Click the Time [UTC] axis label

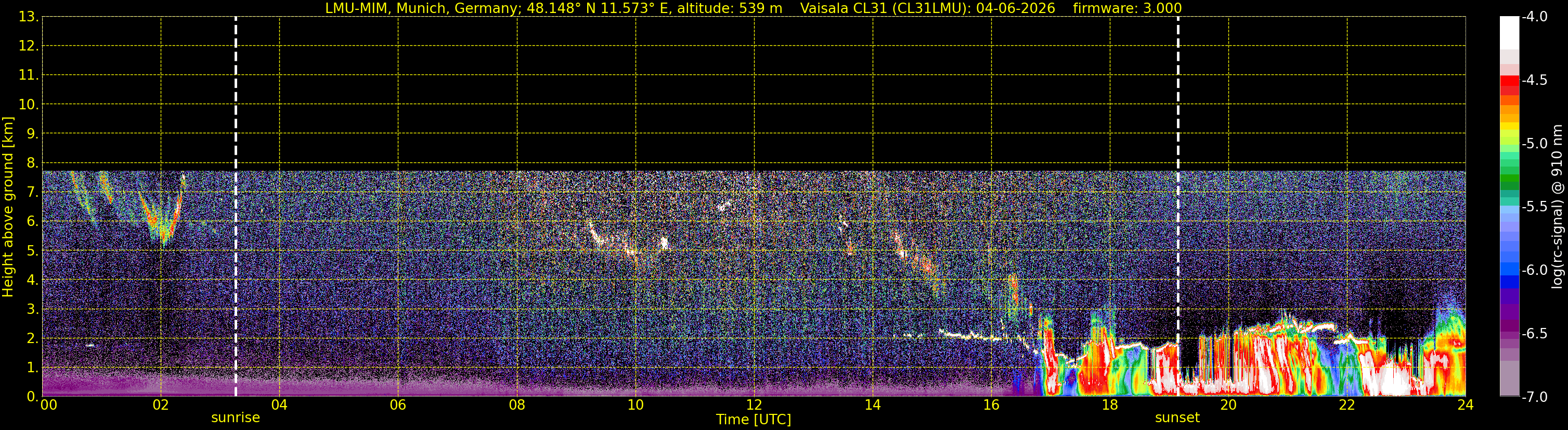point(754,420)
